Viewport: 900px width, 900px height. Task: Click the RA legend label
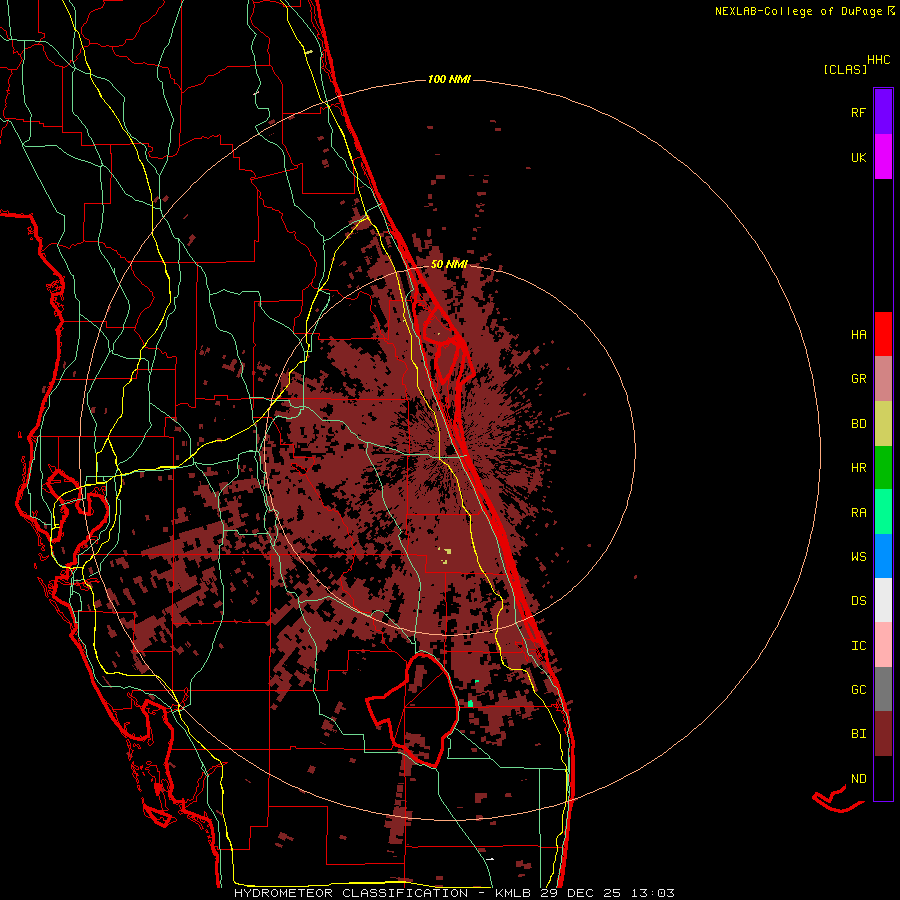pos(859,513)
